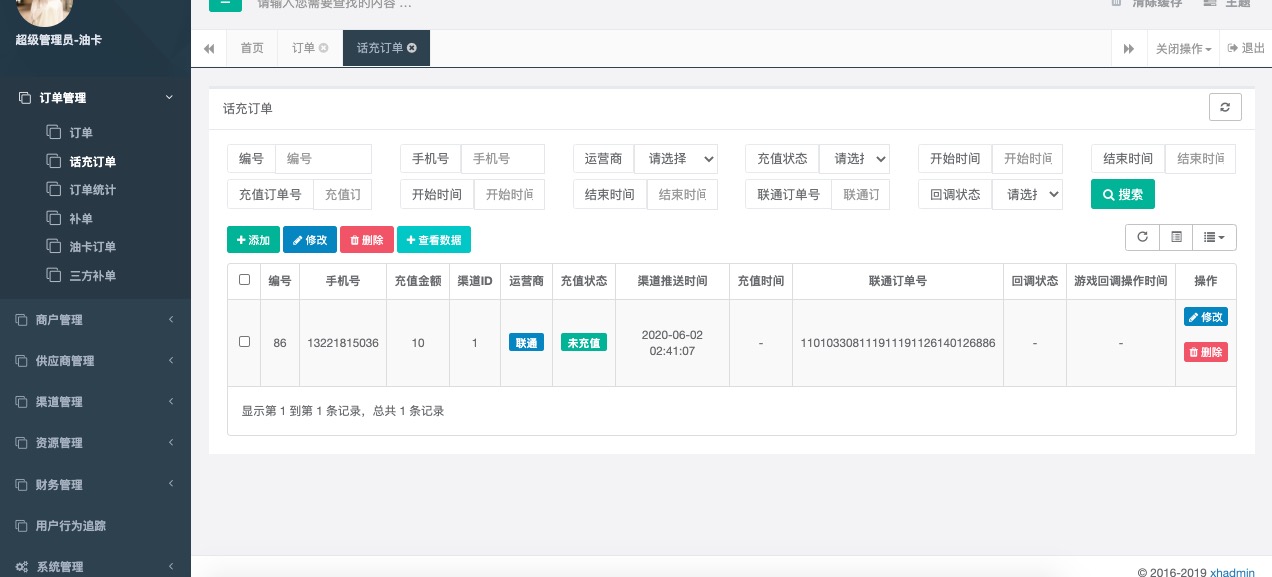Viewport: 1272px width, 577px height.
Task: Open the 运营商 select dropdown
Action: click(676, 159)
